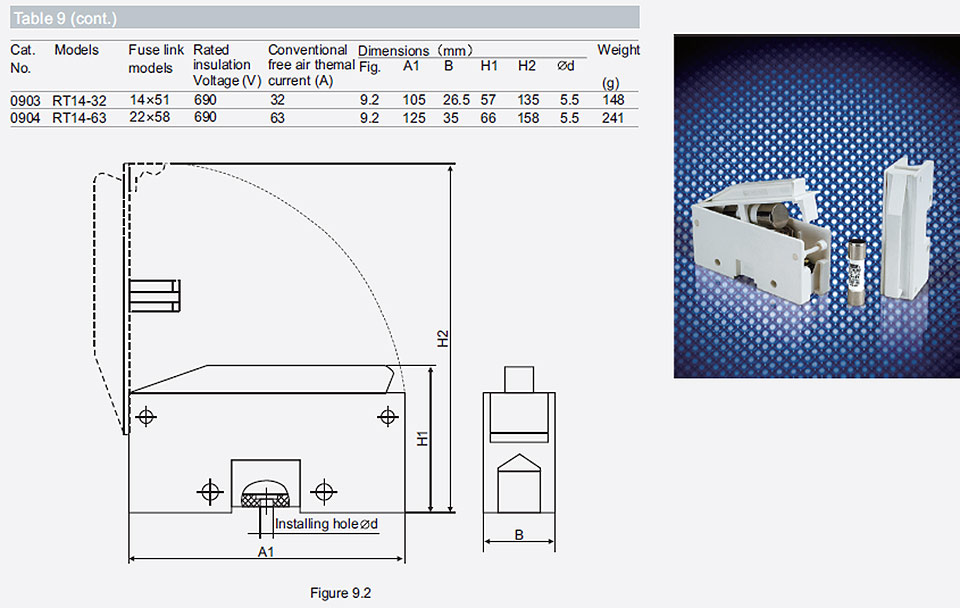Select the weight value "241"

coord(613,118)
